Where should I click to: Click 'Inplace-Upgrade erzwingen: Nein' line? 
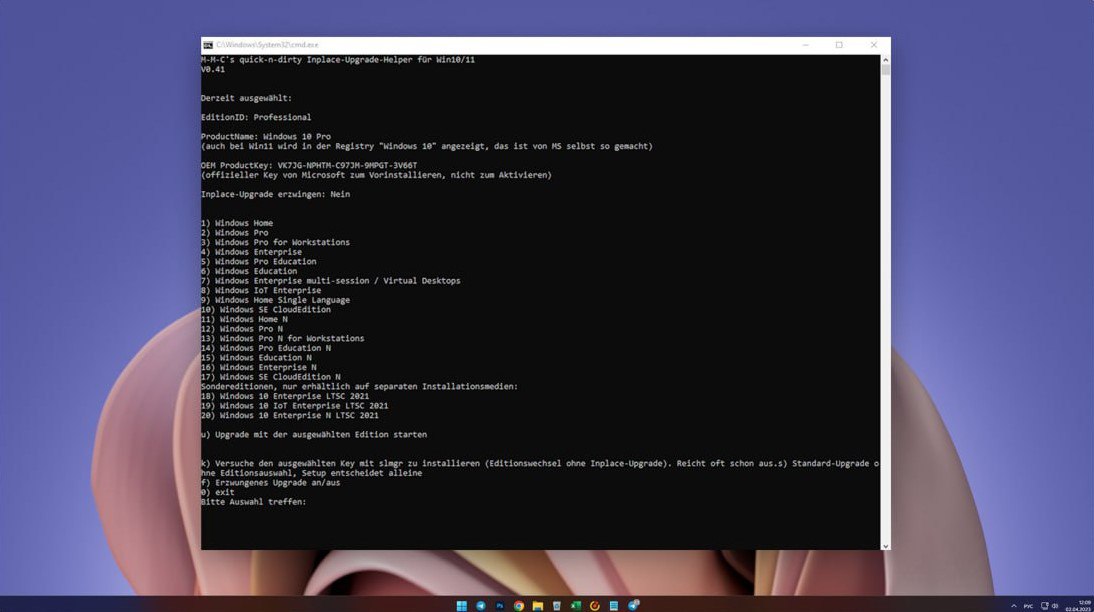[x=276, y=194]
